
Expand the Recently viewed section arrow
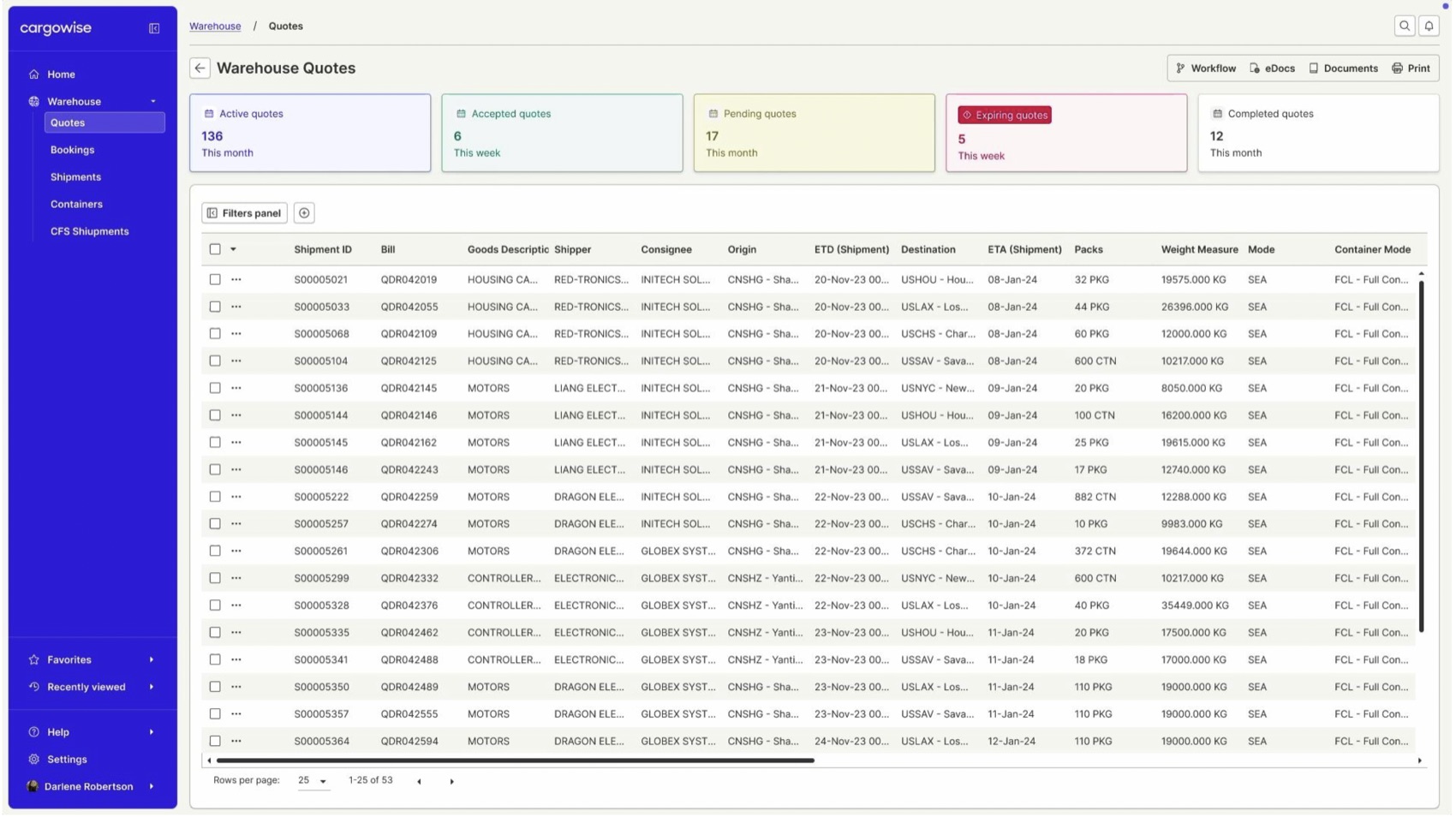pyautogui.click(x=152, y=687)
